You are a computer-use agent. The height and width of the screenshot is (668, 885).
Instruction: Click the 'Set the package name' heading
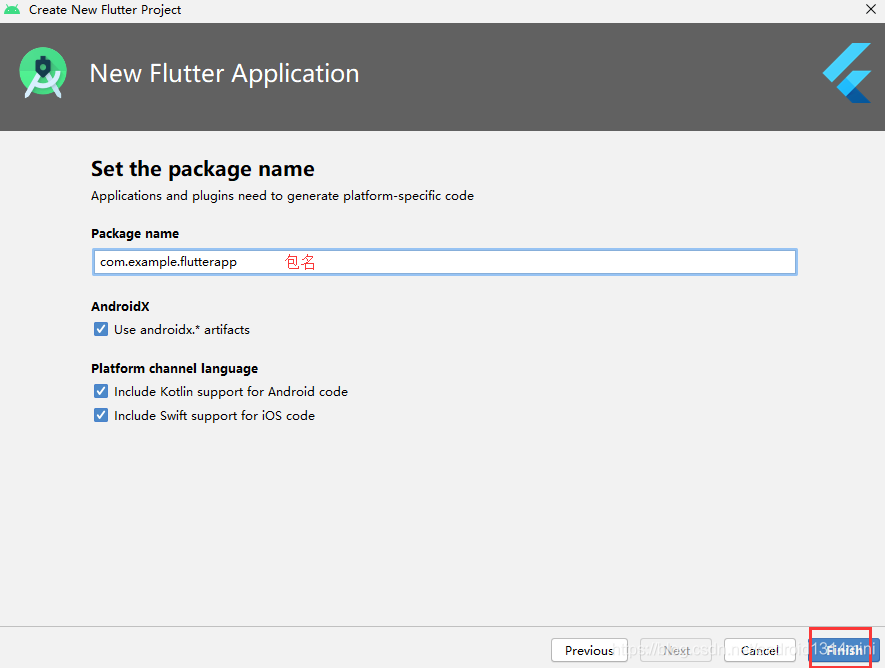(x=203, y=169)
